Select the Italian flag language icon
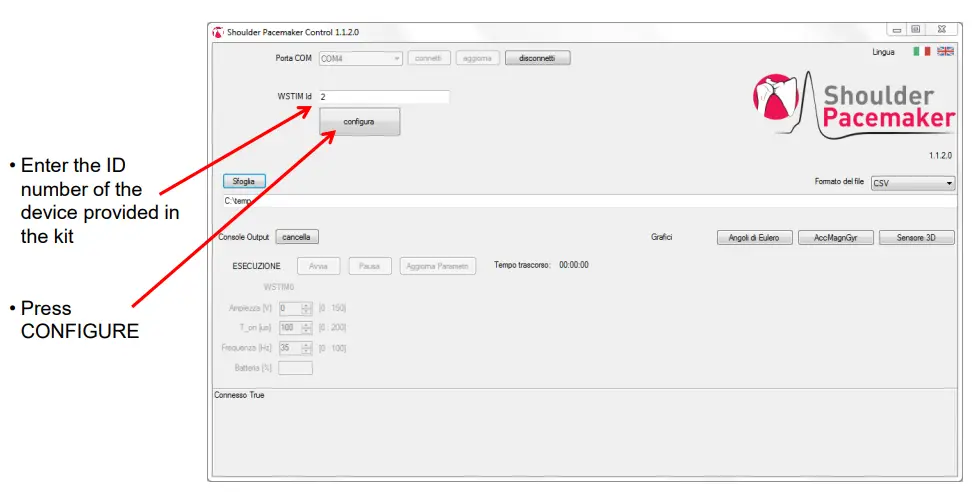The image size is (976, 504). coord(921,51)
